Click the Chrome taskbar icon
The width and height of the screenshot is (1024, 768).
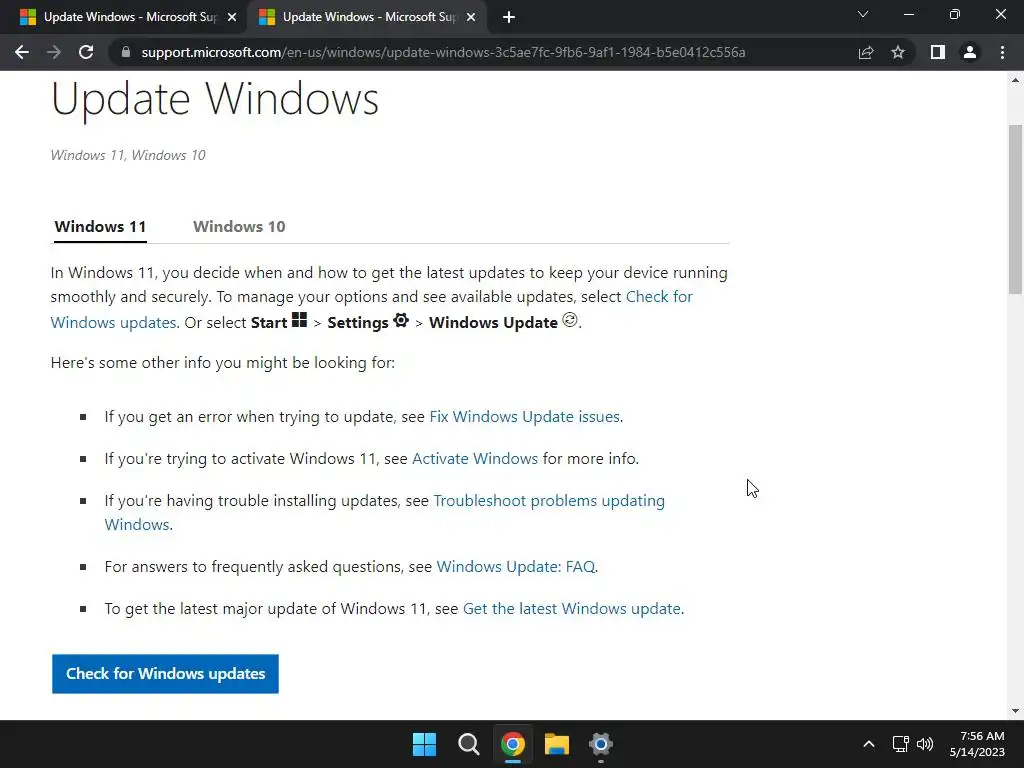513,744
